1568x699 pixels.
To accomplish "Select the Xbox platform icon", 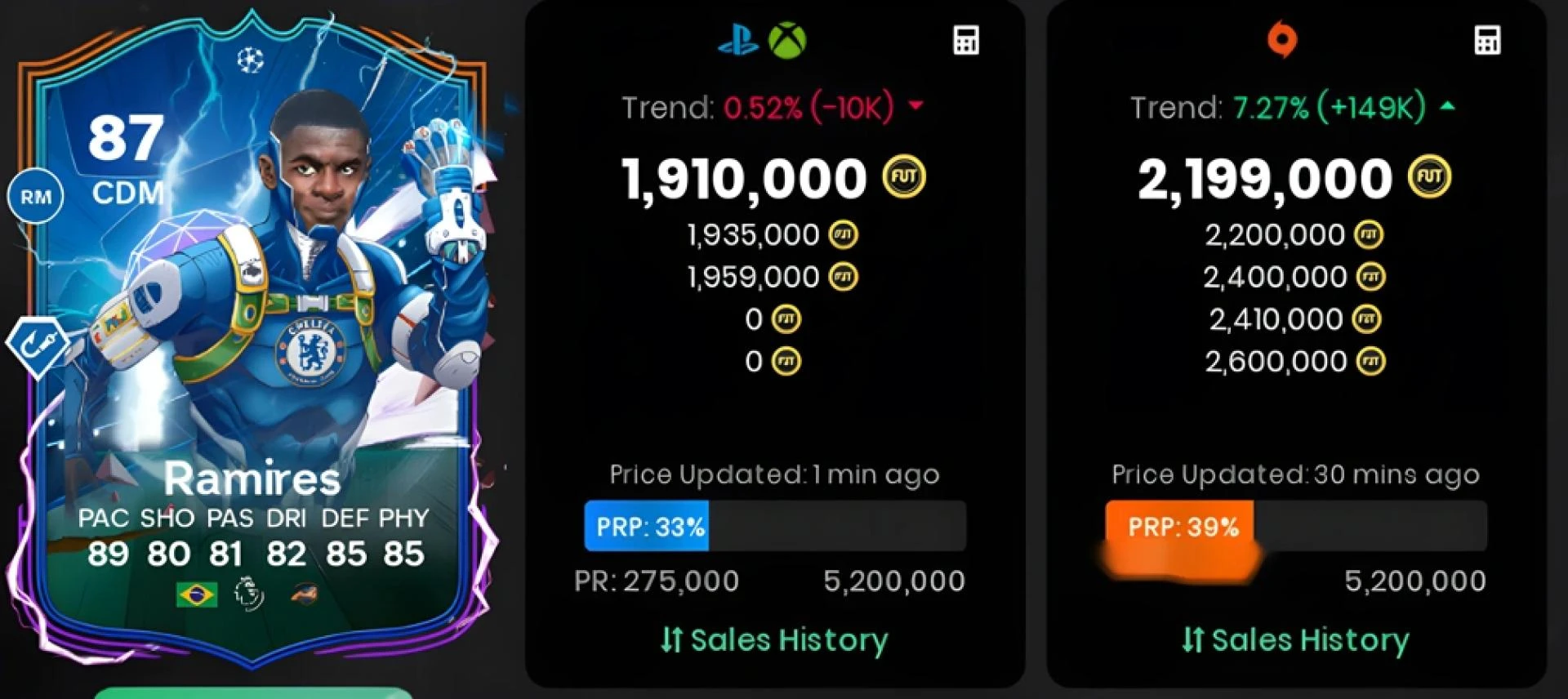I will 787,40.
